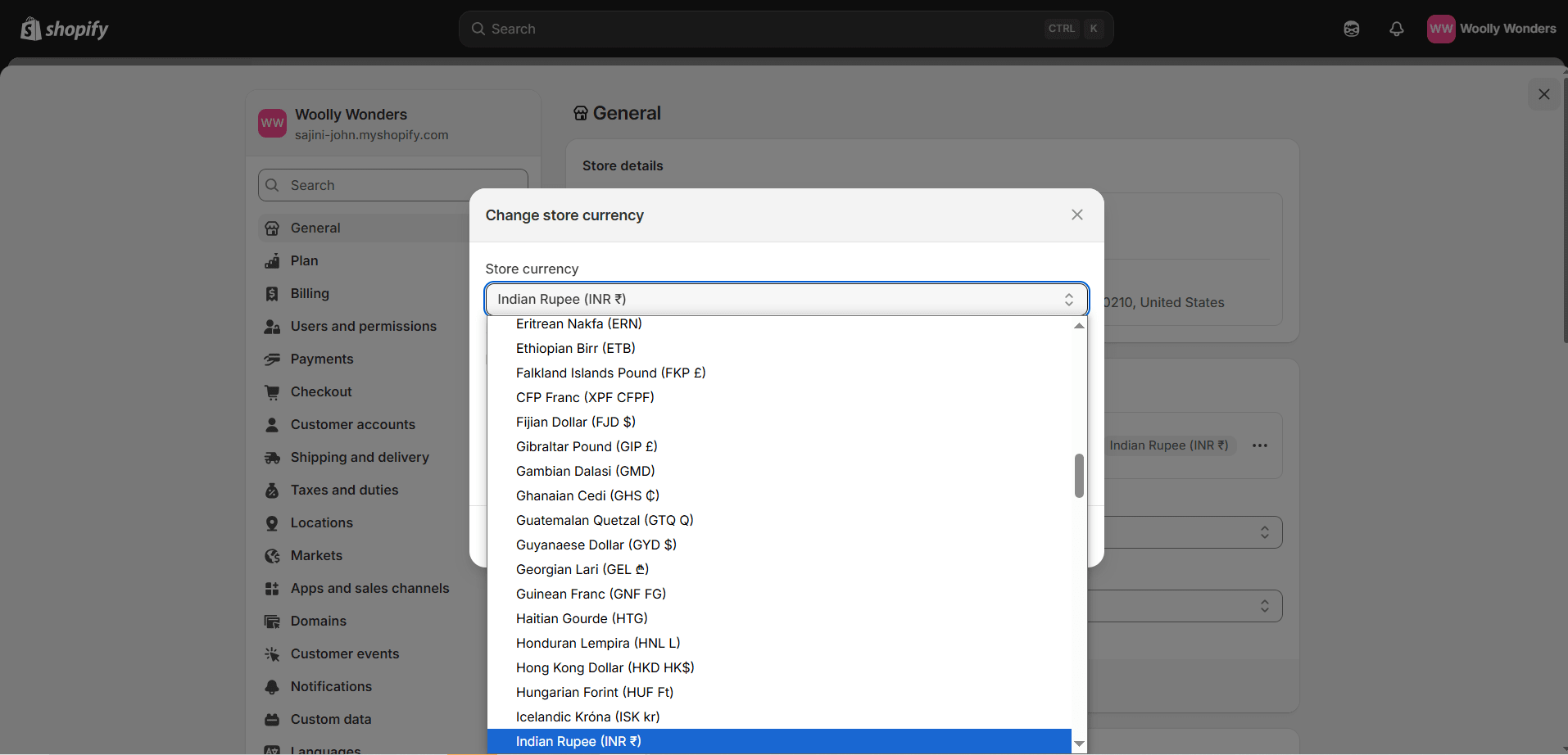
Task: Click the Checkout cart icon
Action: [x=272, y=392]
